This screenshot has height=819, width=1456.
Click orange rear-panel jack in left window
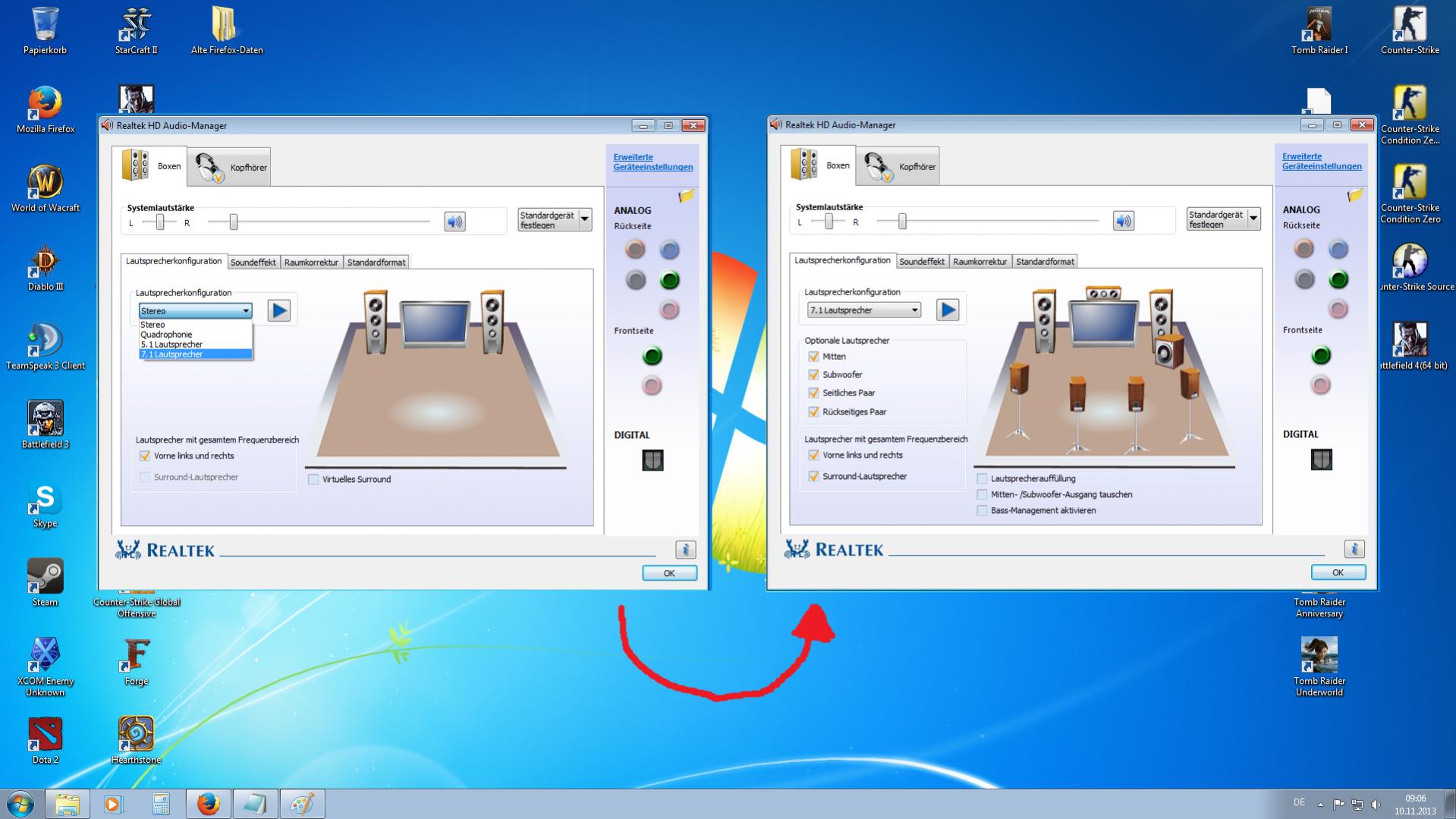point(635,249)
